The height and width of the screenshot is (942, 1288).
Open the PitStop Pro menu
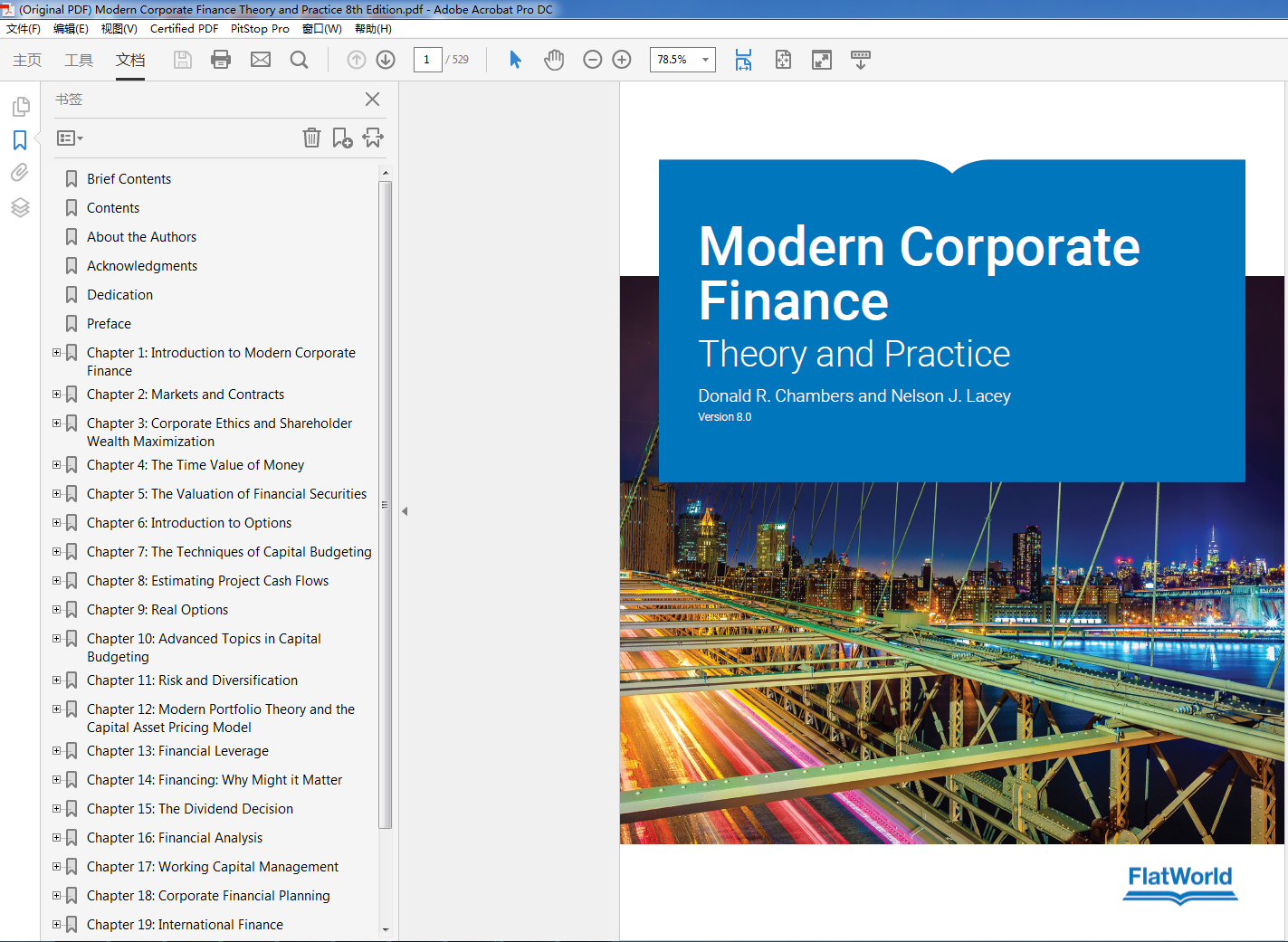point(260,29)
